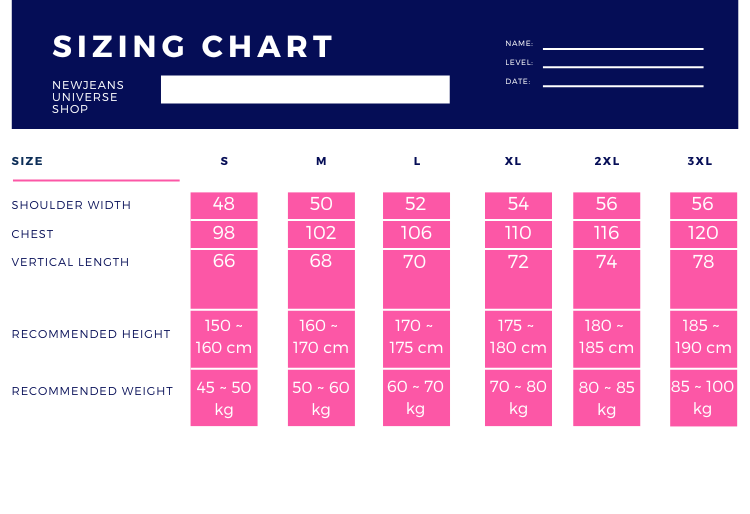
Task: Select the Recommended Weight row label
Action: 92,391
